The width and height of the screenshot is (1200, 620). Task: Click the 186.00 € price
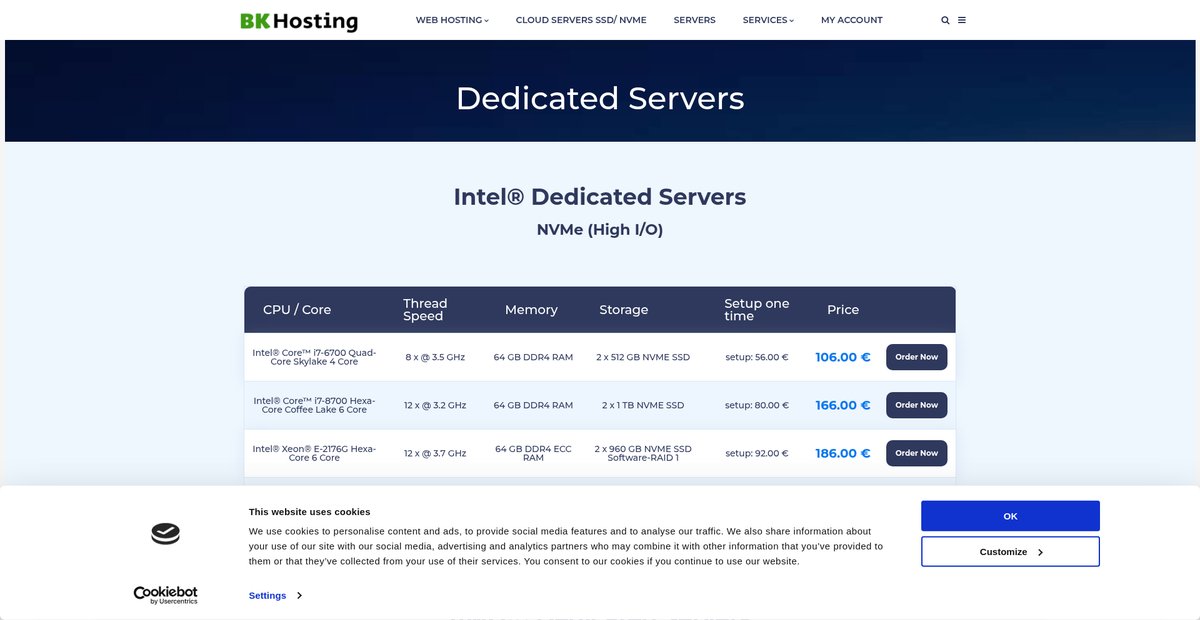click(x=843, y=453)
